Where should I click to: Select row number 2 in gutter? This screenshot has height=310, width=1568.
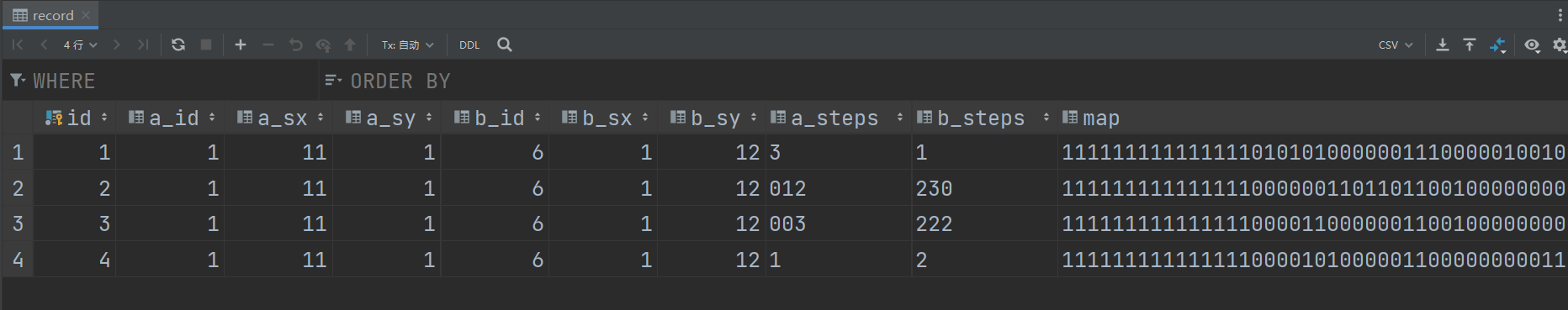click(18, 188)
